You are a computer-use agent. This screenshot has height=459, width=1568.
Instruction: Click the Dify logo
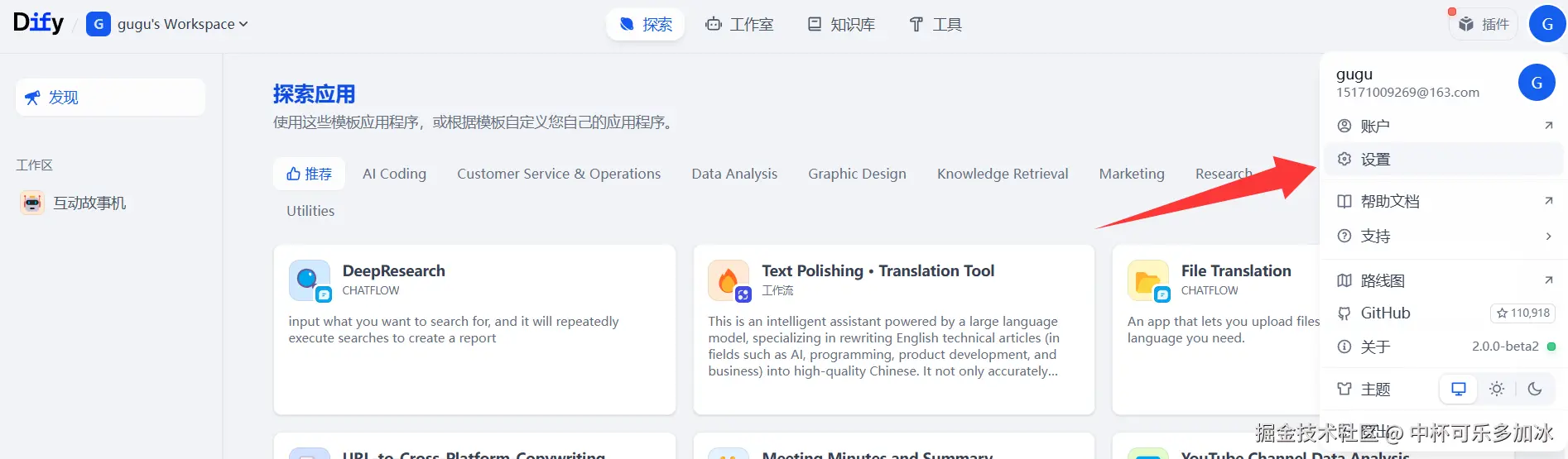click(x=38, y=23)
